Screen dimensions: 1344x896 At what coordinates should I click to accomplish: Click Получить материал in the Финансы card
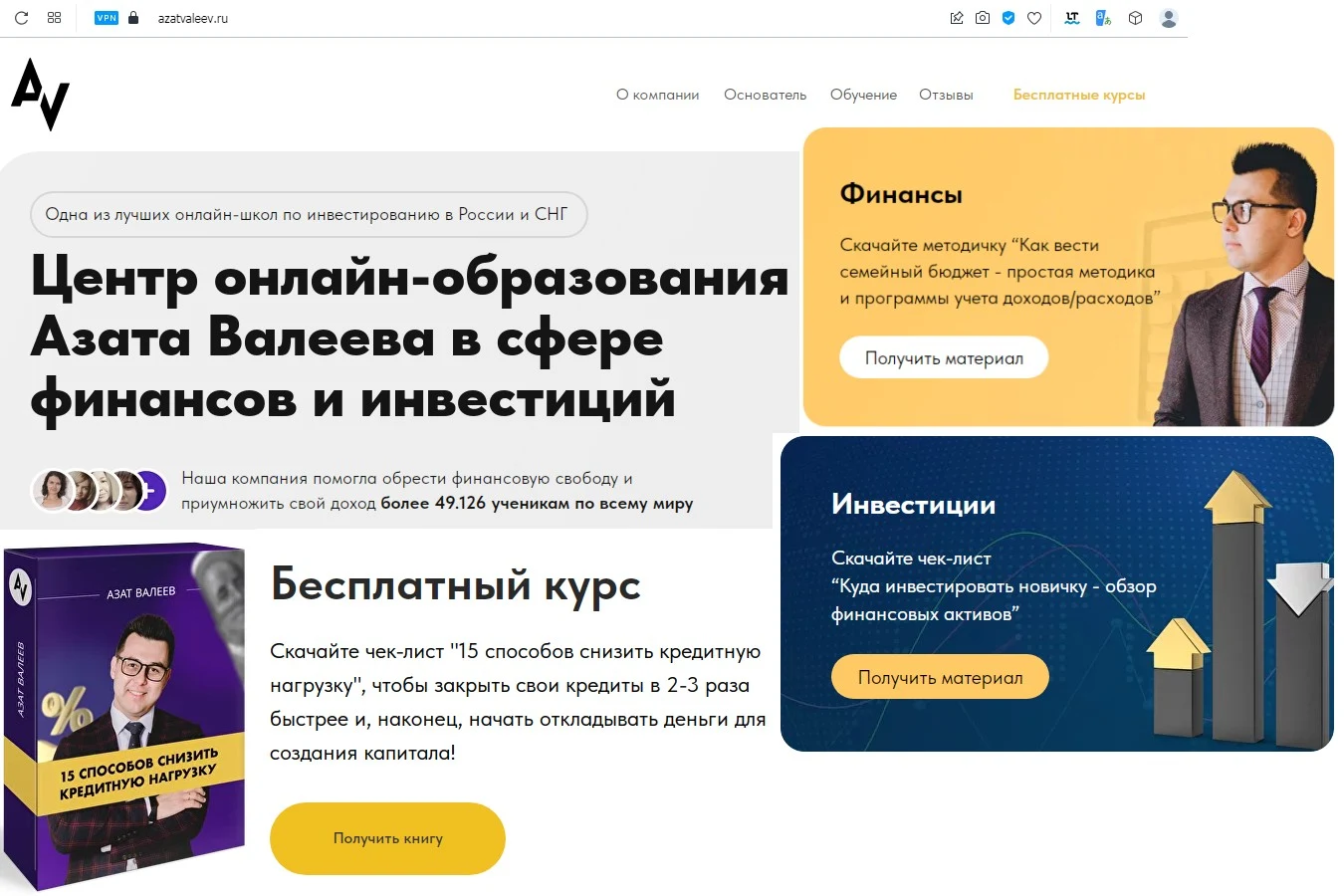(944, 358)
